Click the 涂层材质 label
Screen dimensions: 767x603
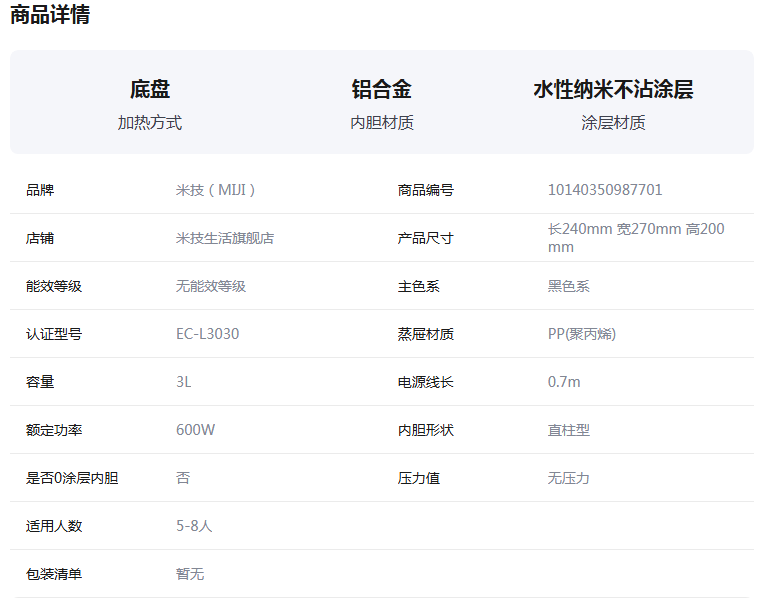(x=613, y=122)
